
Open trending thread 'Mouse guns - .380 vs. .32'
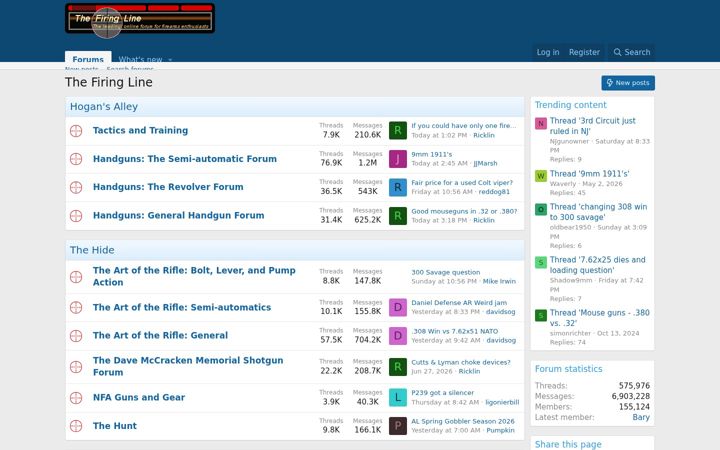tap(600, 318)
